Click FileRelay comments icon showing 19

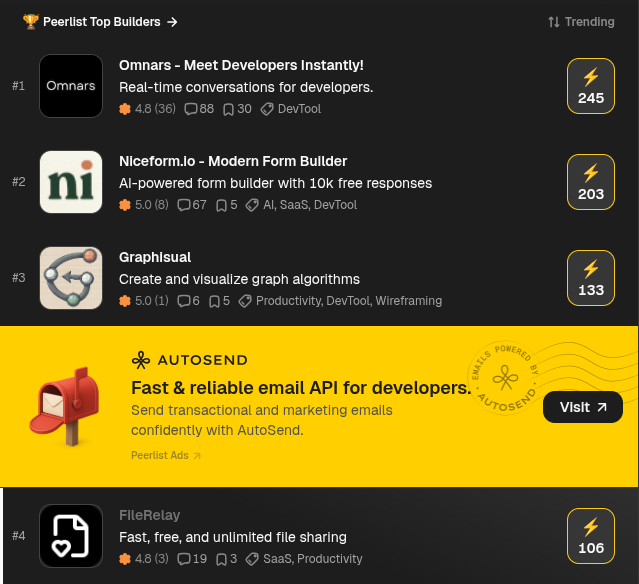184,559
